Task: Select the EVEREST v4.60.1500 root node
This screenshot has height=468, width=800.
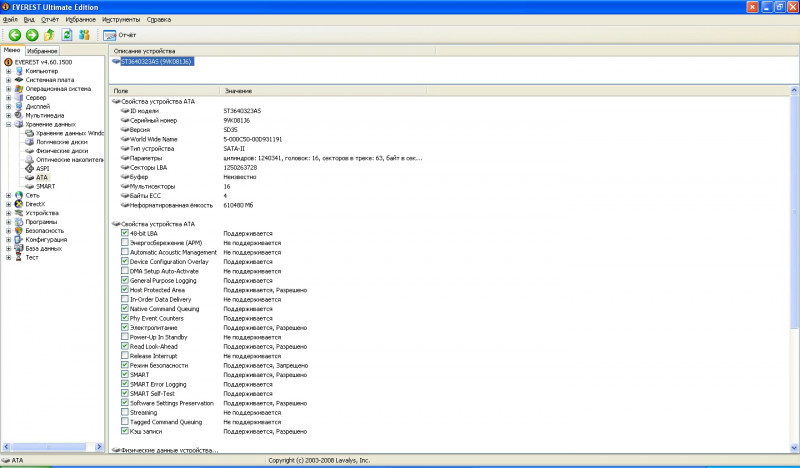Action: pos(43,62)
